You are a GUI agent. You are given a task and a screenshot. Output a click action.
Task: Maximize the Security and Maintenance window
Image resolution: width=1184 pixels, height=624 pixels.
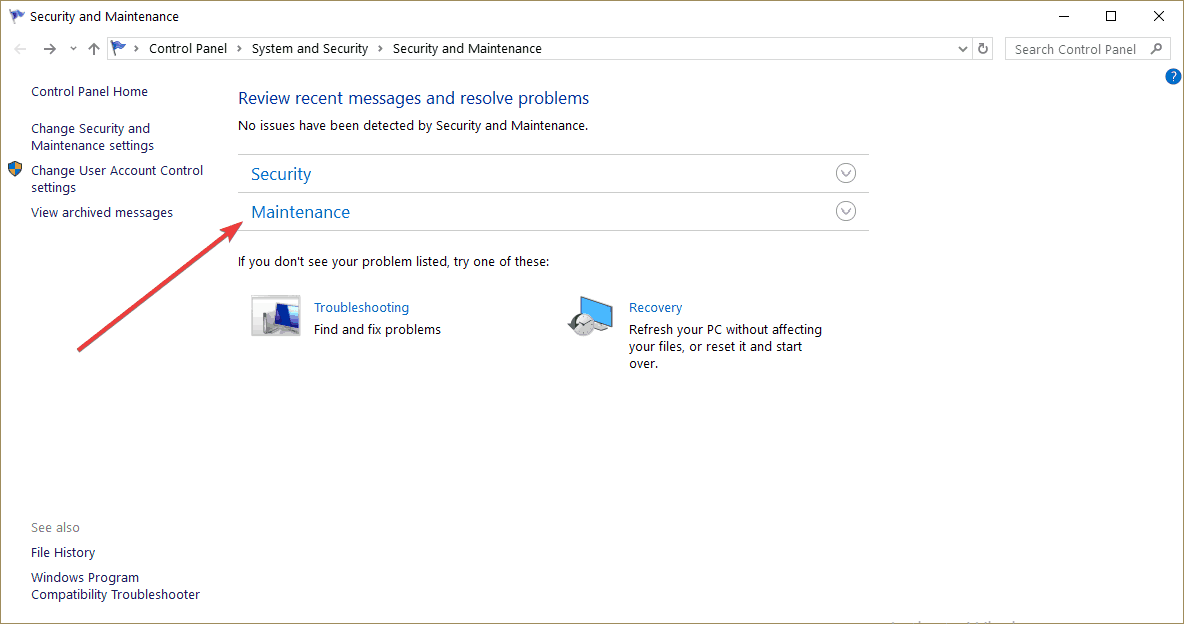(x=1111, y=16)
